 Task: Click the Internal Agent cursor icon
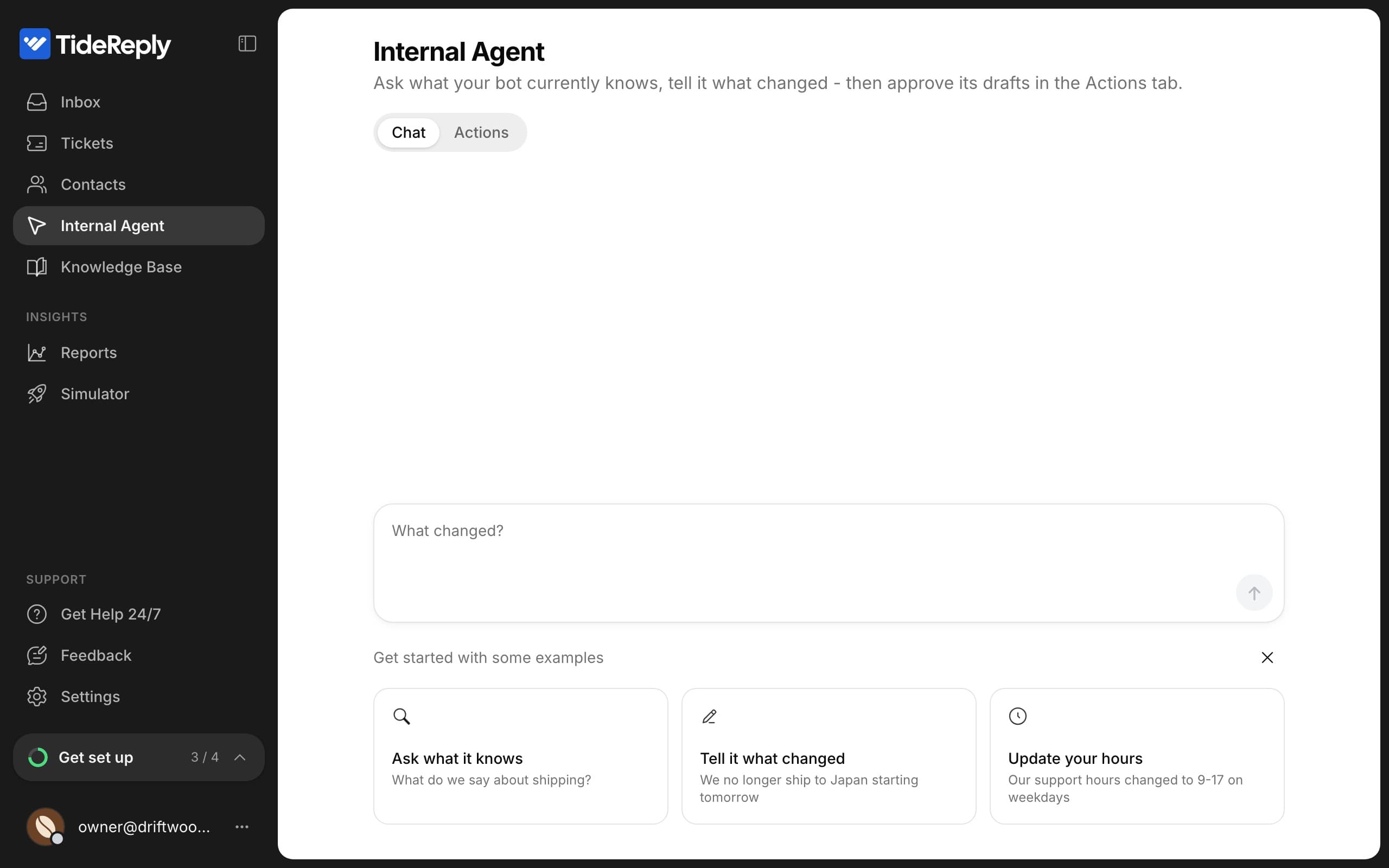point(37,226)
